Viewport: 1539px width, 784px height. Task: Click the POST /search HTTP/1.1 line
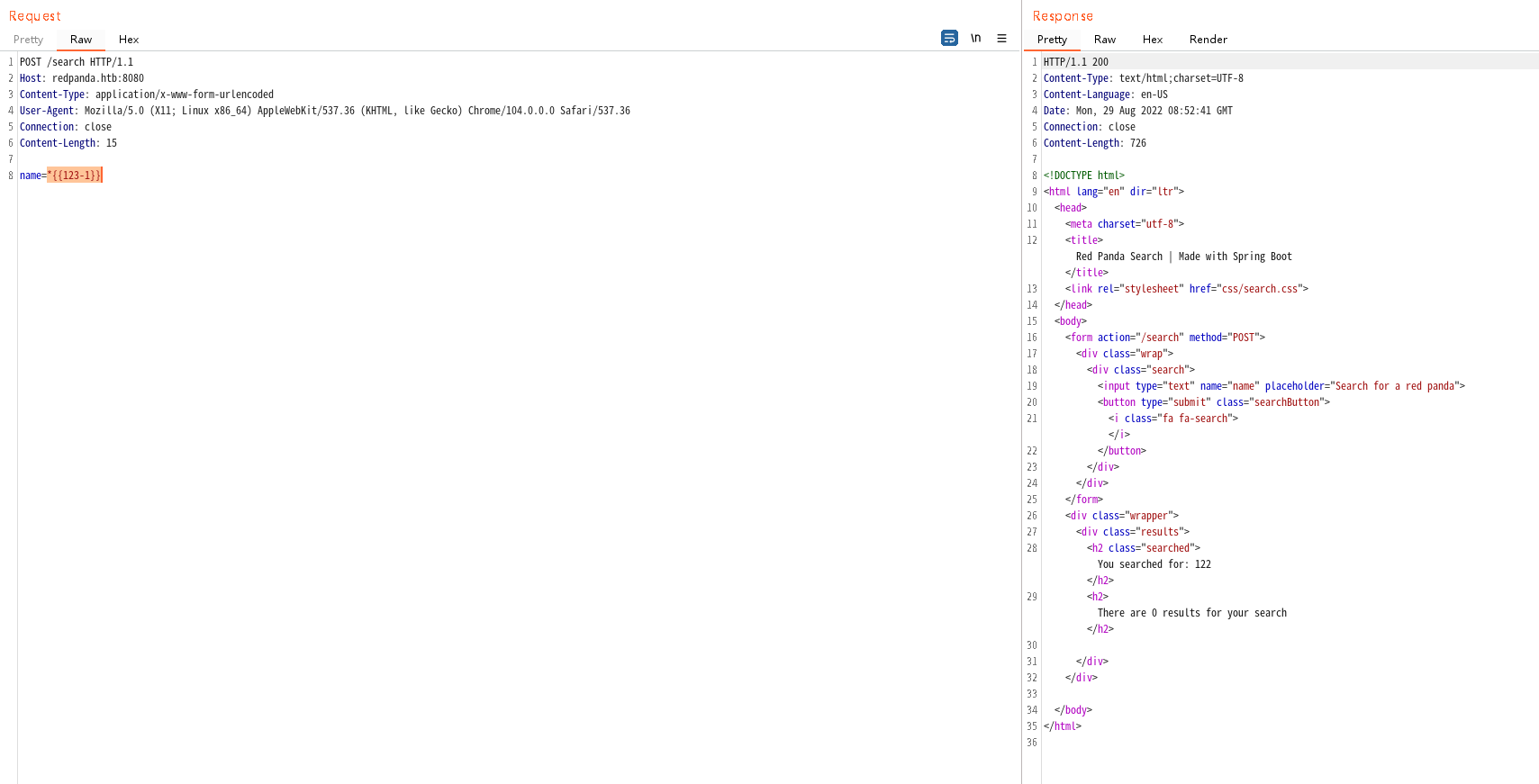(77, 62)
